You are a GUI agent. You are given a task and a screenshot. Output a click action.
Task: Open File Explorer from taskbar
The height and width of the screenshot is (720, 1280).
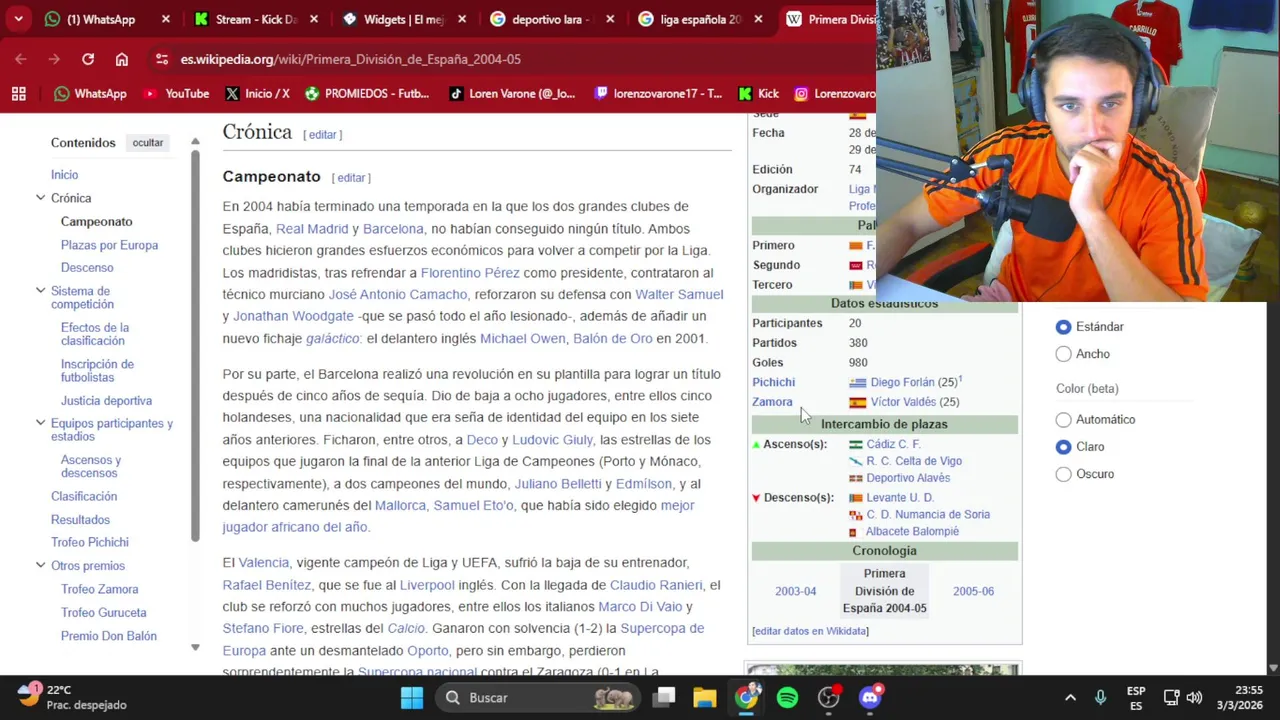click(705, 697)
